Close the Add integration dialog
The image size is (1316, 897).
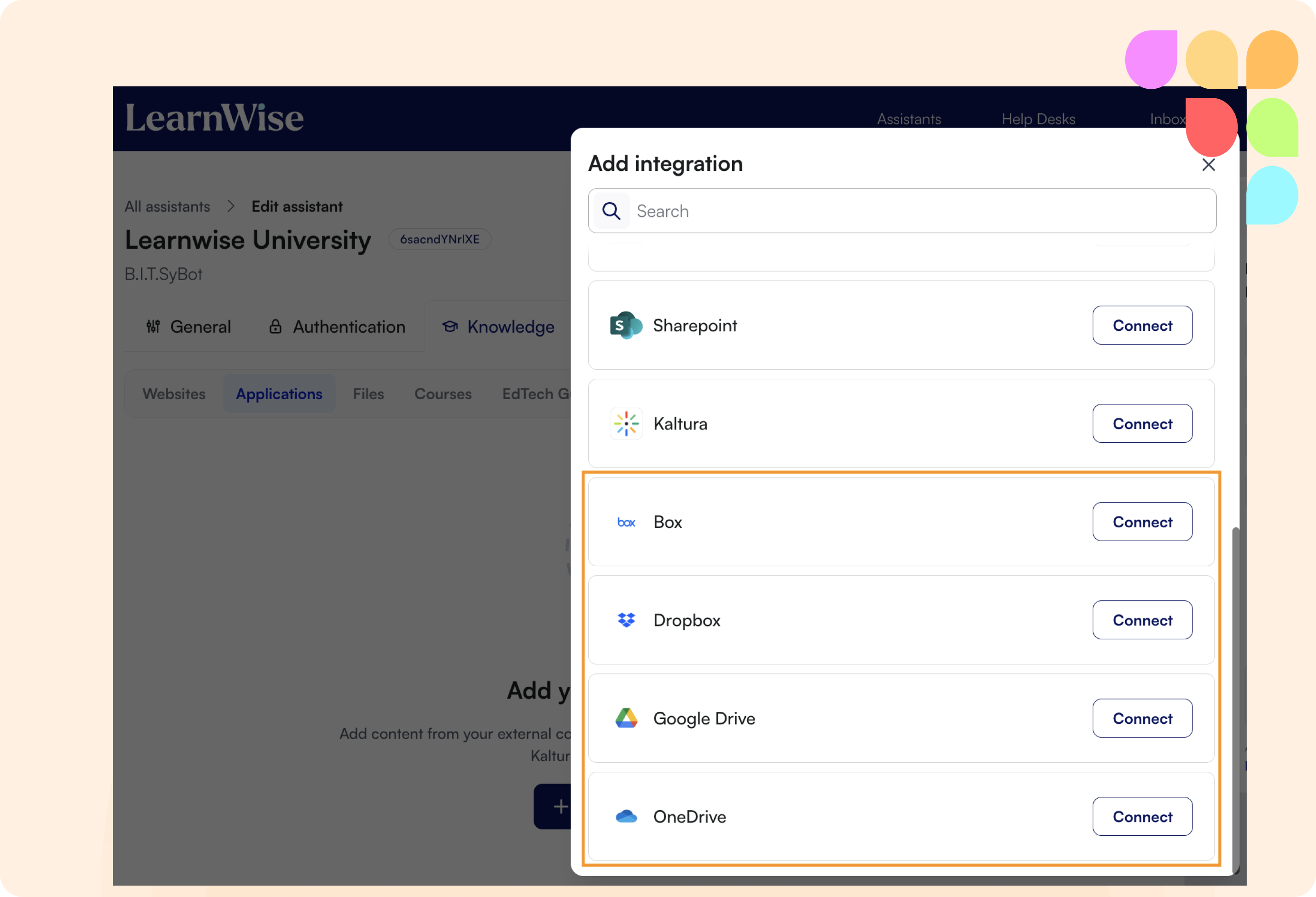(1208, 165)
